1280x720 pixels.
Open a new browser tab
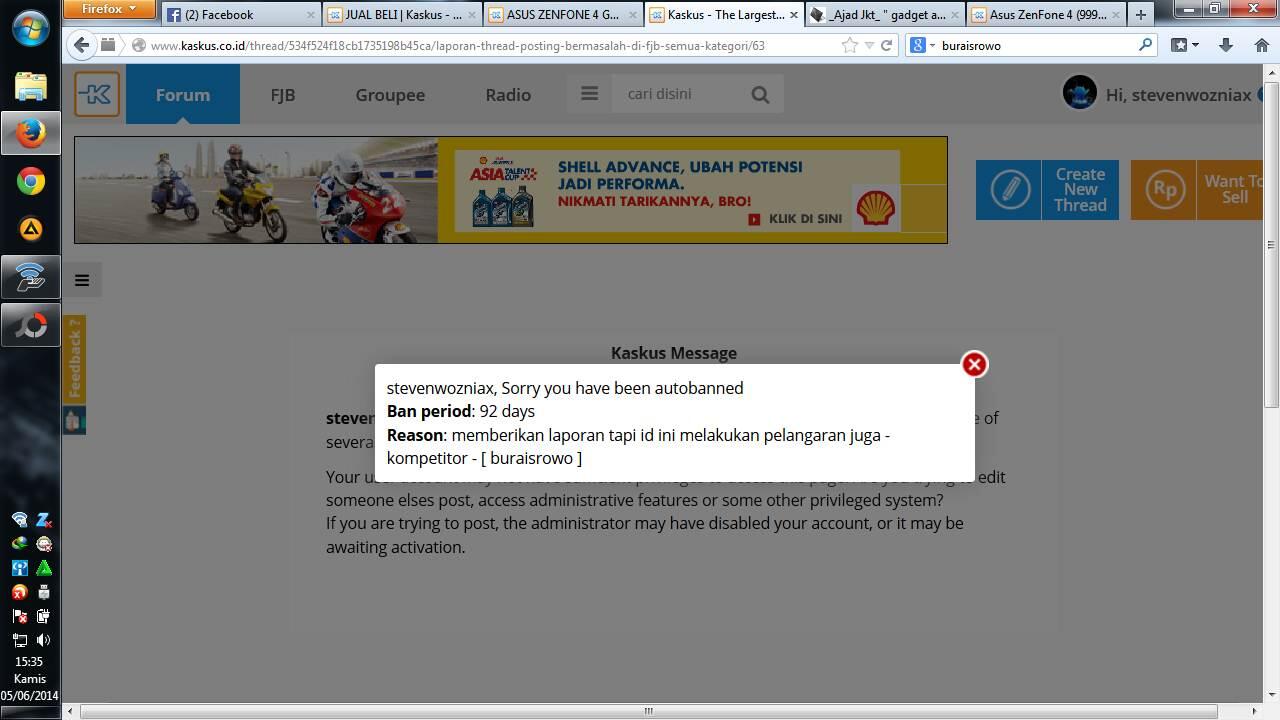pyautogui.click(x=1140, y=14)
